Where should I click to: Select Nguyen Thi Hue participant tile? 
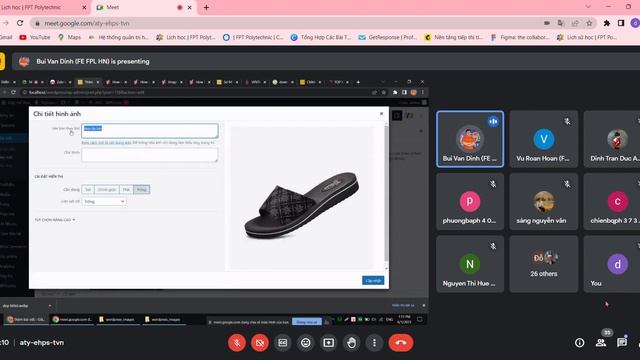click(470, 264)
